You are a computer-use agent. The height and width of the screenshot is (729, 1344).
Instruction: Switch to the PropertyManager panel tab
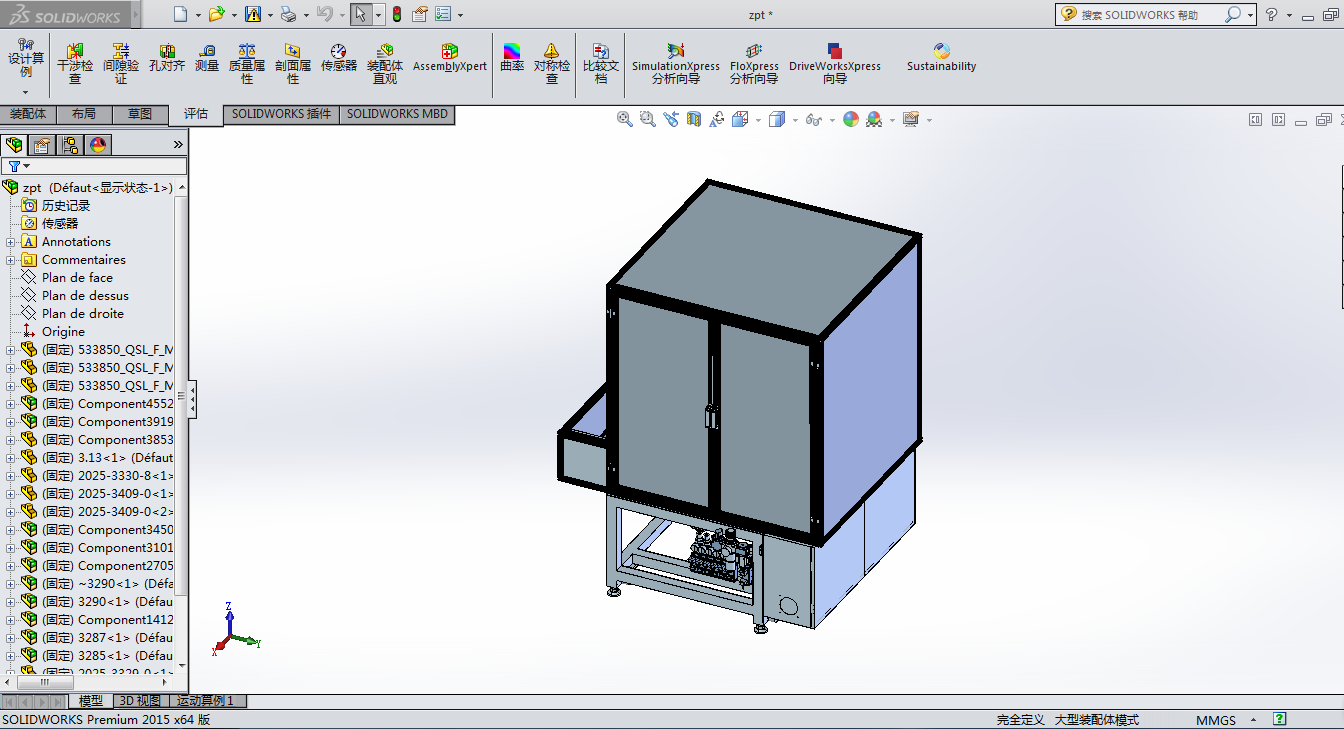pyautogui.click(x=41, y=145)
